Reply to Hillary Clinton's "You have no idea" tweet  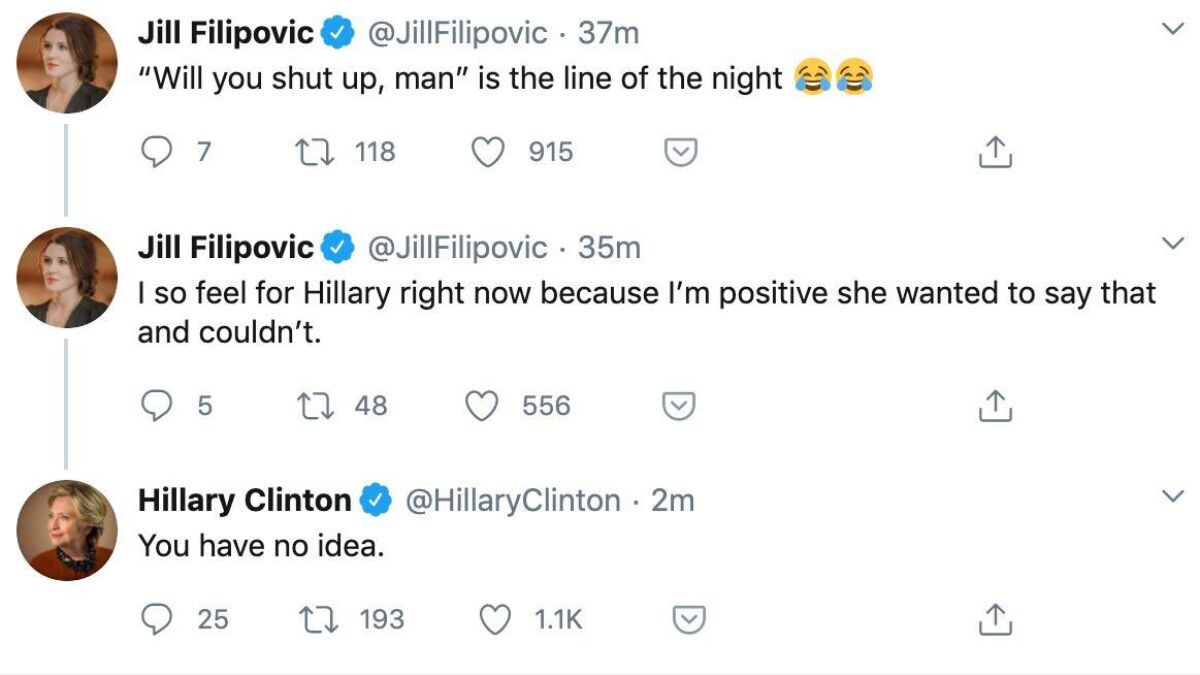(x=155, y=620)
